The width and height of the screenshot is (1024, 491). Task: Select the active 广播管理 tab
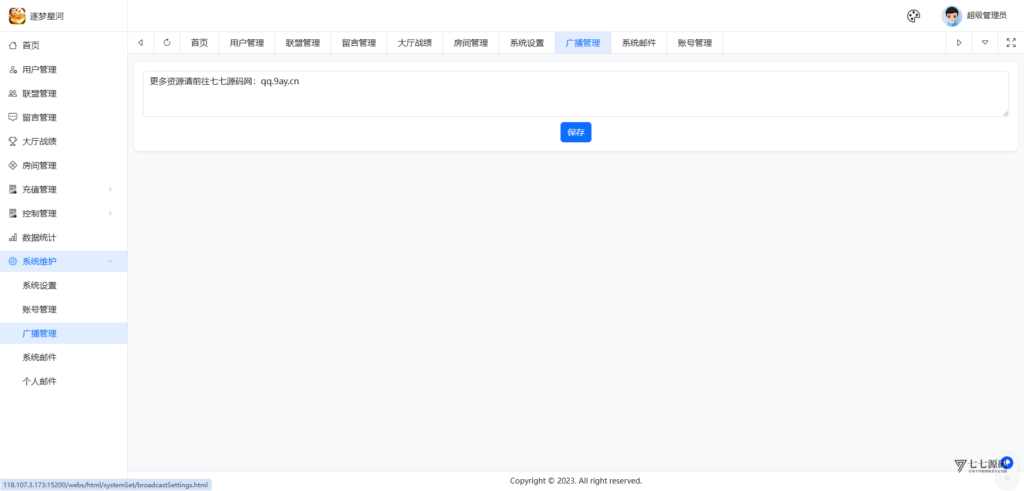click(x=583, y=43)
